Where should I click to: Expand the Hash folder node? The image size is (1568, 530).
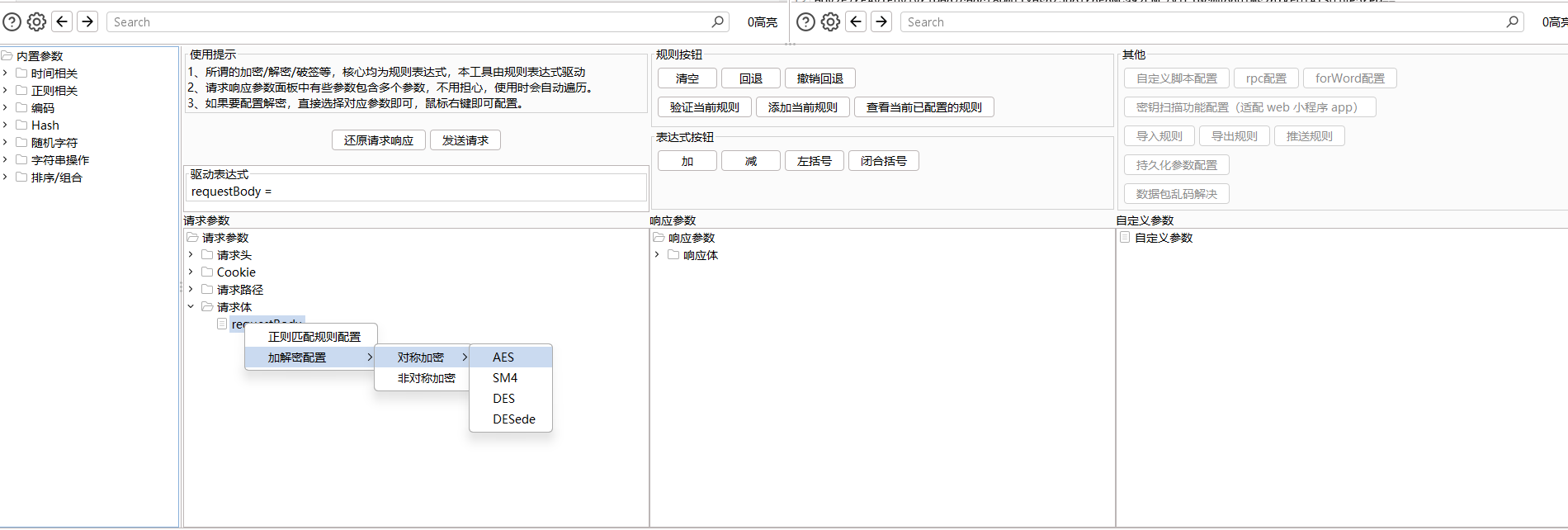(6, 125)
